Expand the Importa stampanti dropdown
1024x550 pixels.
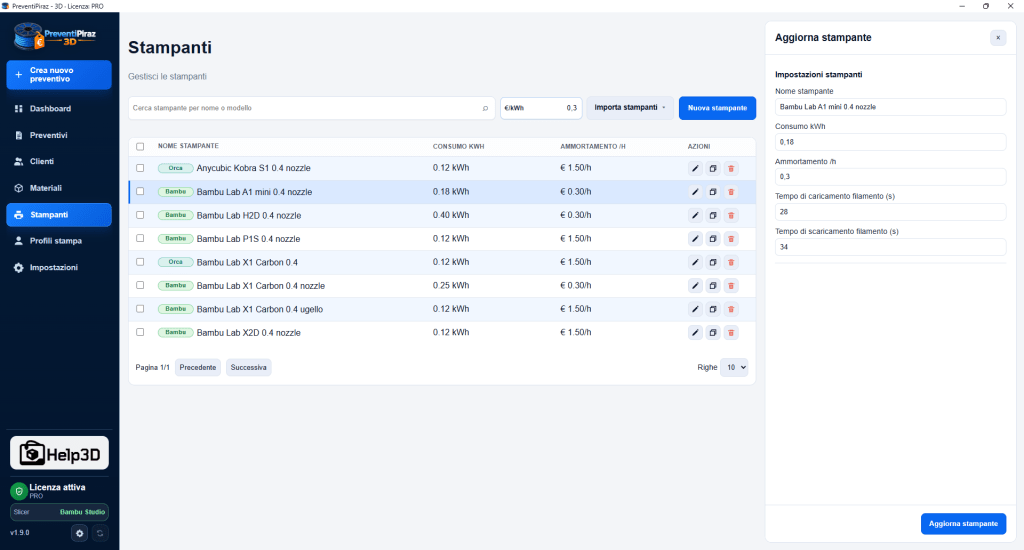[630, 108]
